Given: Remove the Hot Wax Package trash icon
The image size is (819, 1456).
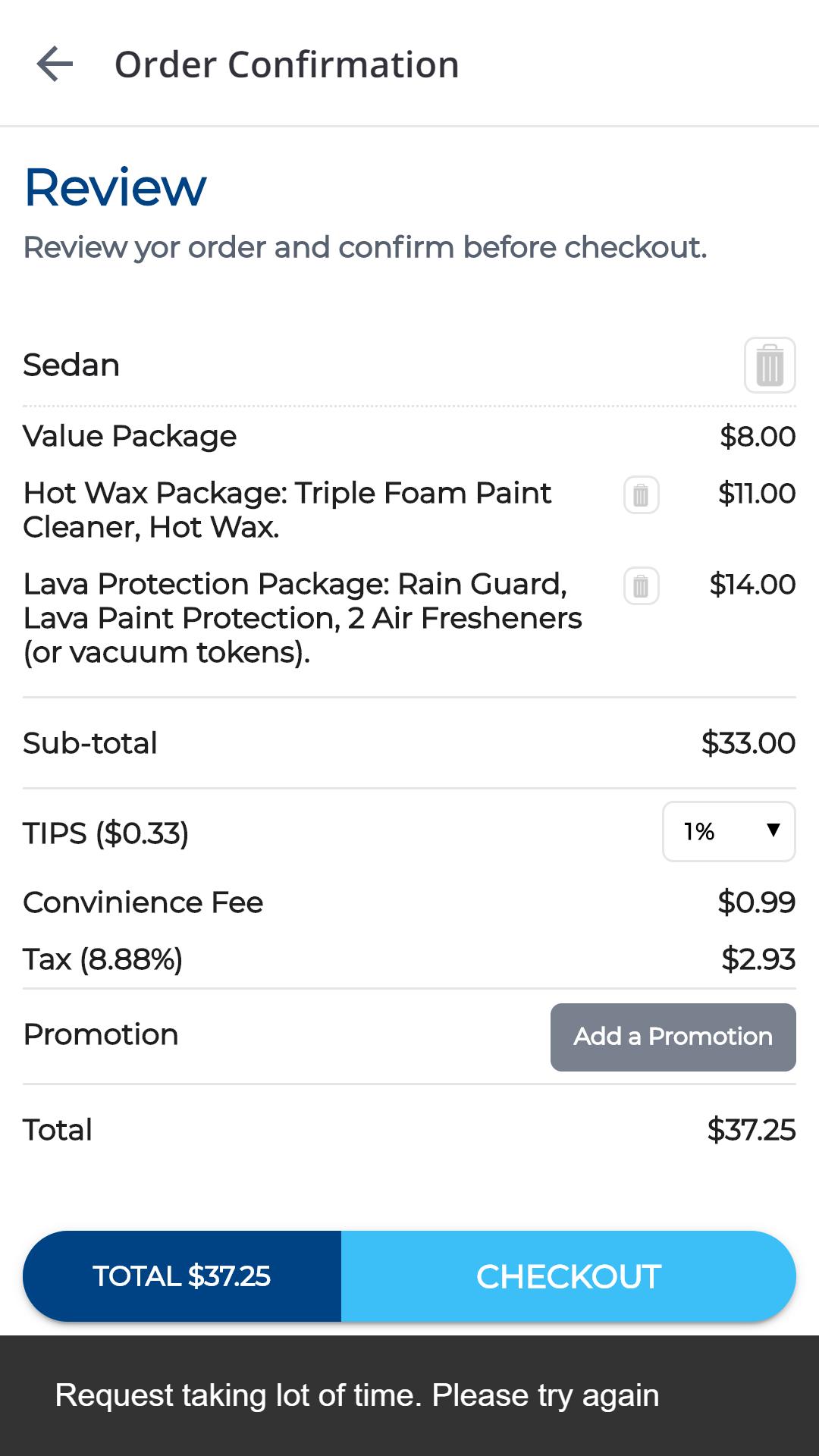Looking at the screenshot, I should (641, 495).
